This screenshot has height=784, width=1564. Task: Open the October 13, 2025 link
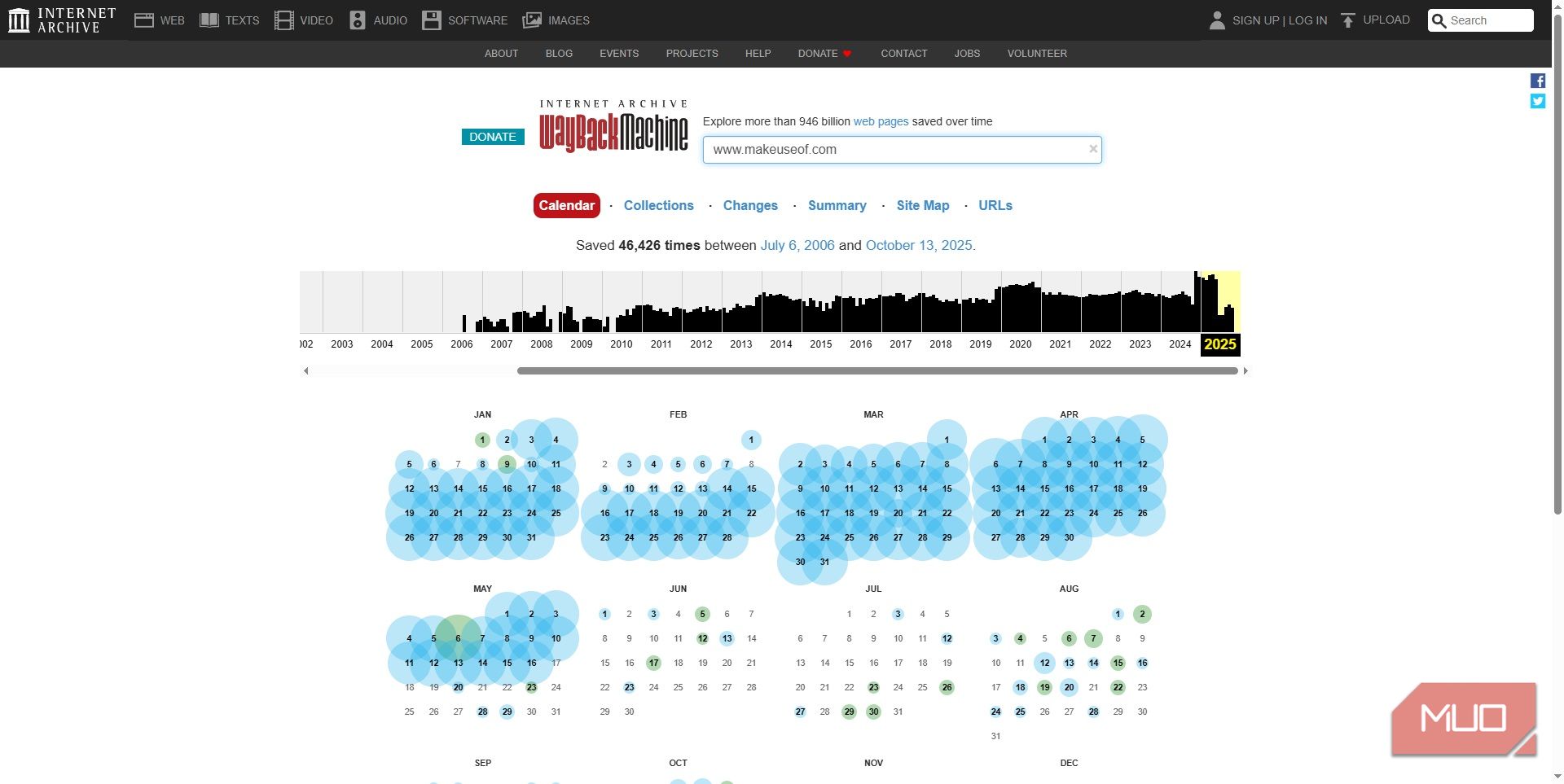[919, 245]
